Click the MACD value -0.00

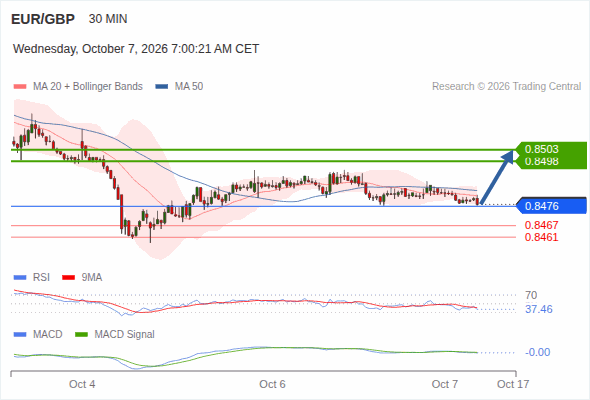538,352
